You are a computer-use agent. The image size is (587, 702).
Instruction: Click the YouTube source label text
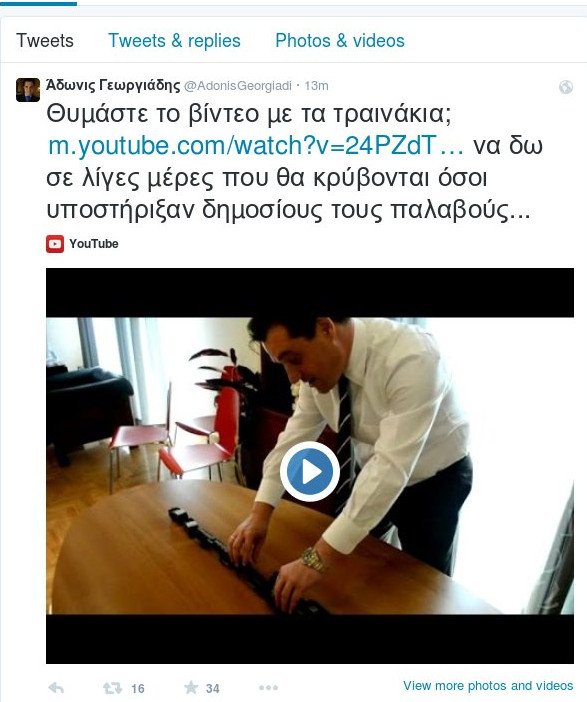(94, 244)
